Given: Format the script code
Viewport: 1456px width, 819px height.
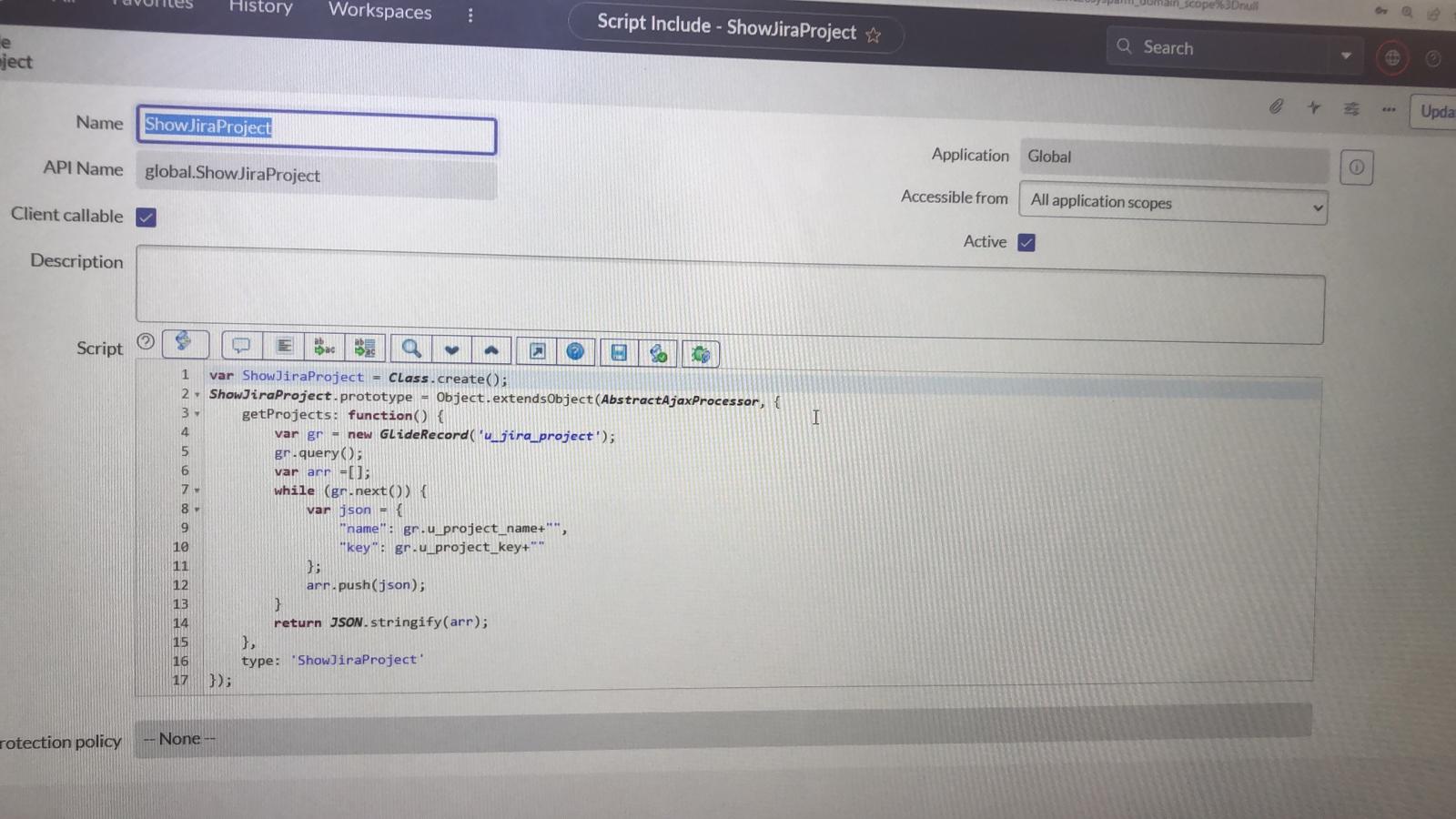Looking at the screenshot, I should tap(284, 346).
